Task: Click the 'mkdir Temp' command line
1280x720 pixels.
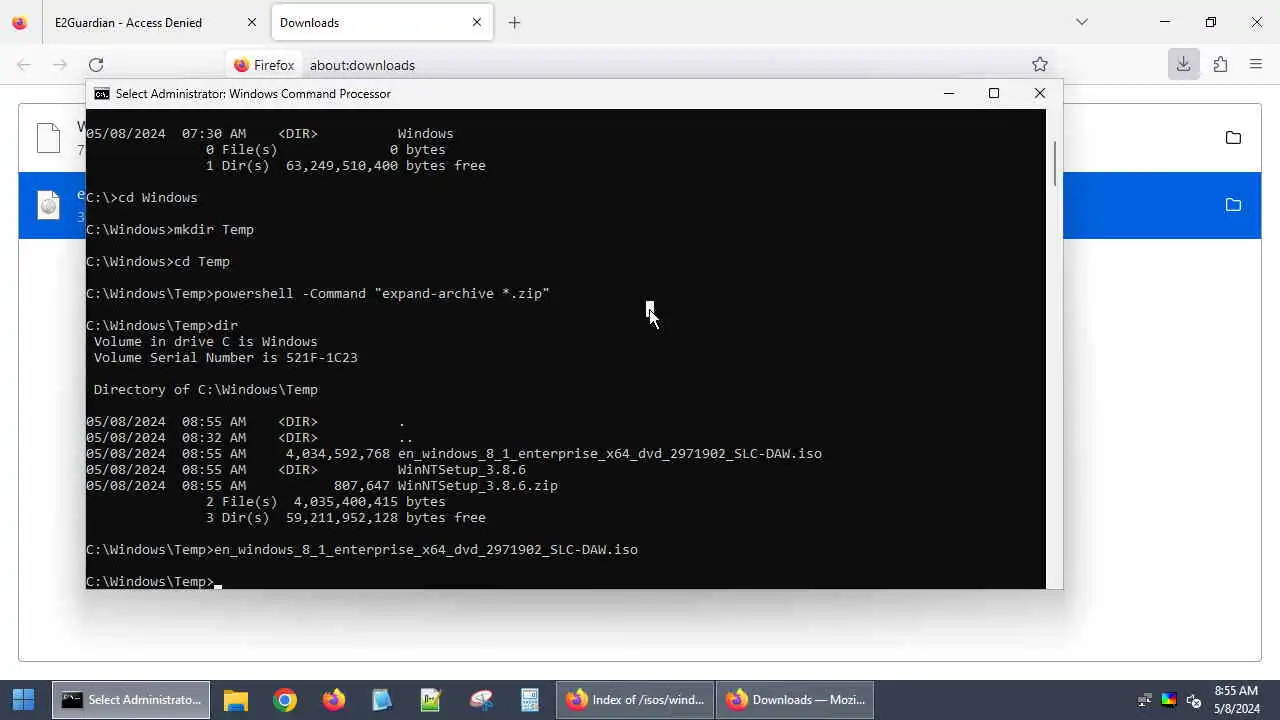Action: (x=170, y=230)
